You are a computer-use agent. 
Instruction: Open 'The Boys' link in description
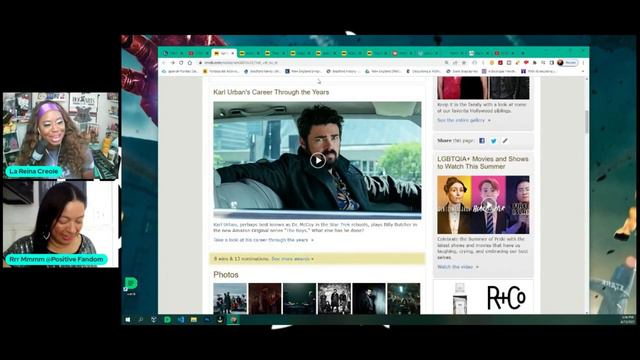[296, 231]
